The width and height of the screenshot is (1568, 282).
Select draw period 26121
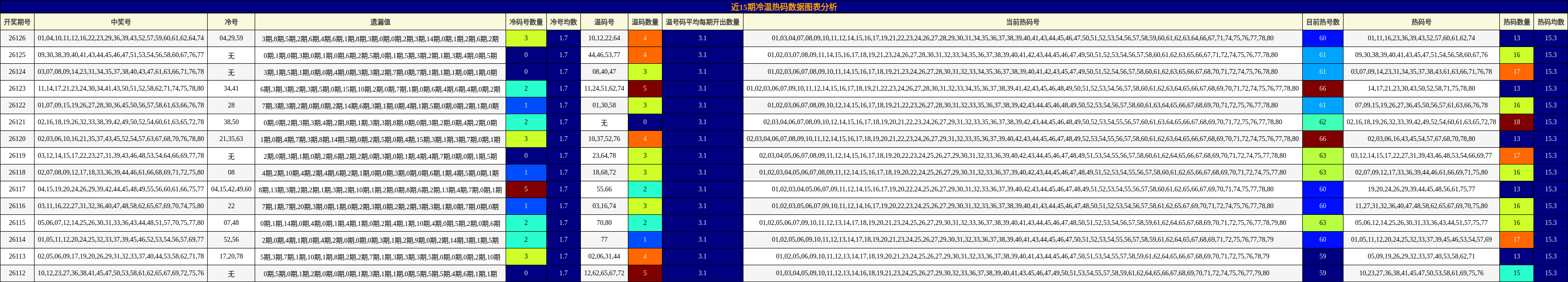(x=17, y=122)
